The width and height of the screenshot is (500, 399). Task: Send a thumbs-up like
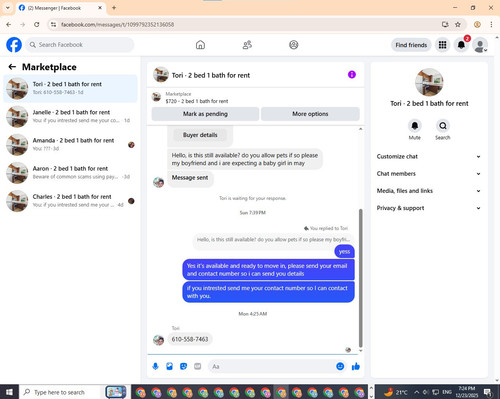point(356,366)
